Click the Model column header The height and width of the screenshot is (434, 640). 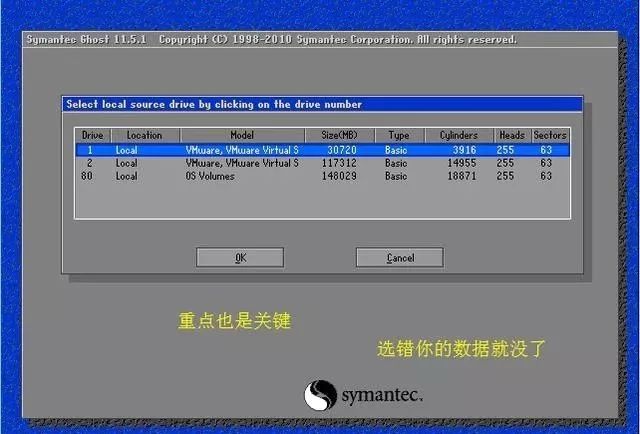(242, 135)
